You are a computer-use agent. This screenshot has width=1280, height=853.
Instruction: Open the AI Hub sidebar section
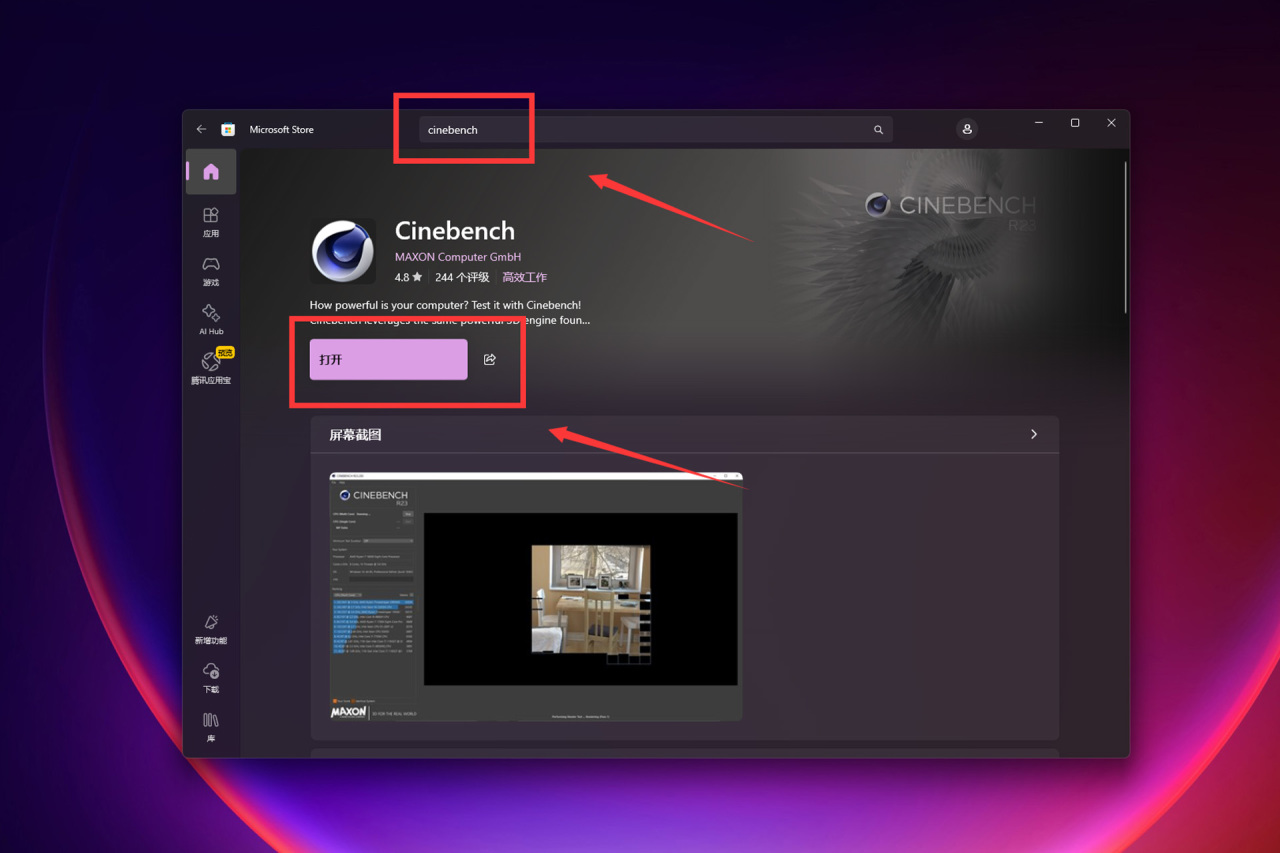coord(211,320)
